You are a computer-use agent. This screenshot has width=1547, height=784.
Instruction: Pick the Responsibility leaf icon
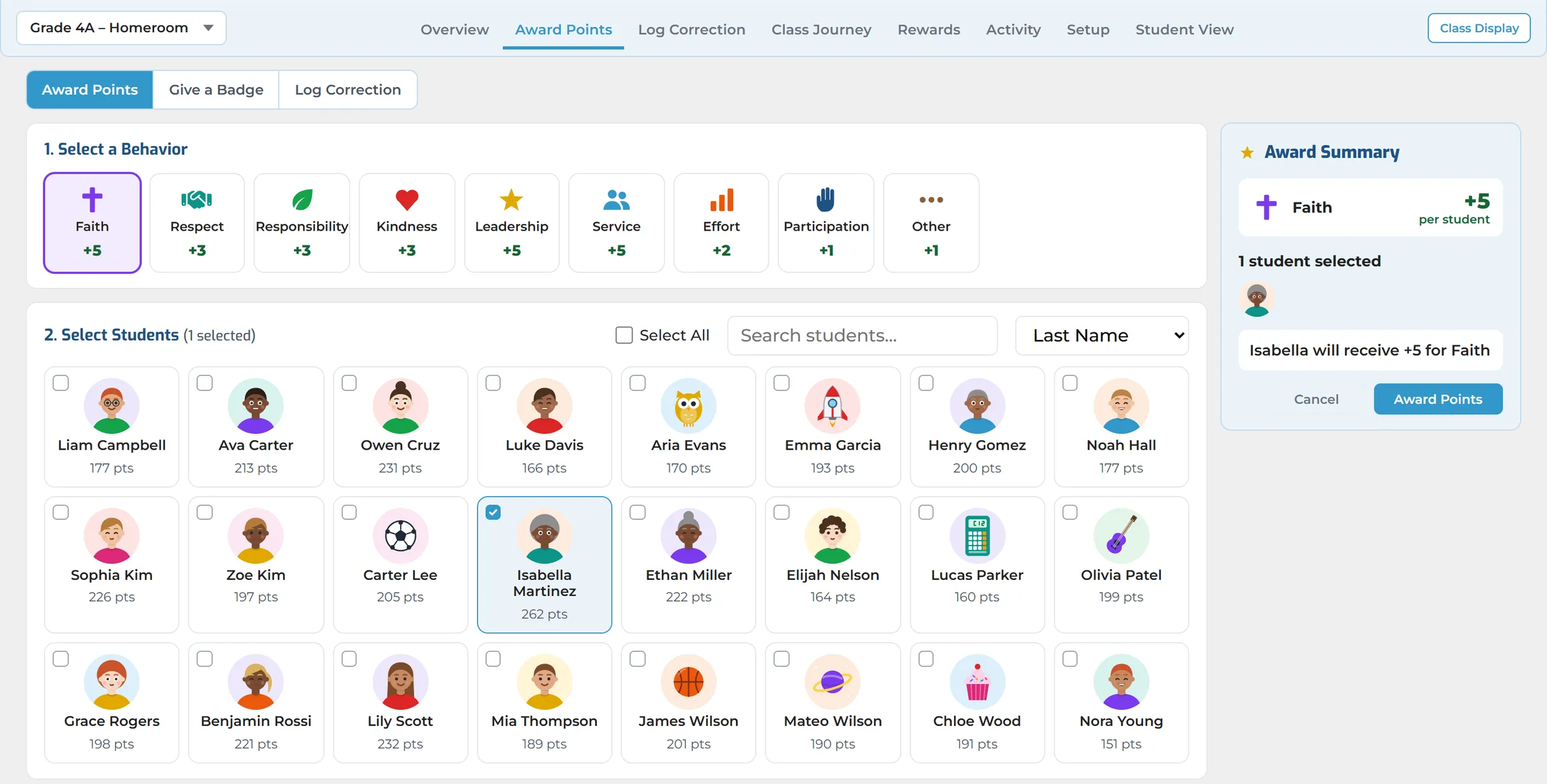[302, 200]
